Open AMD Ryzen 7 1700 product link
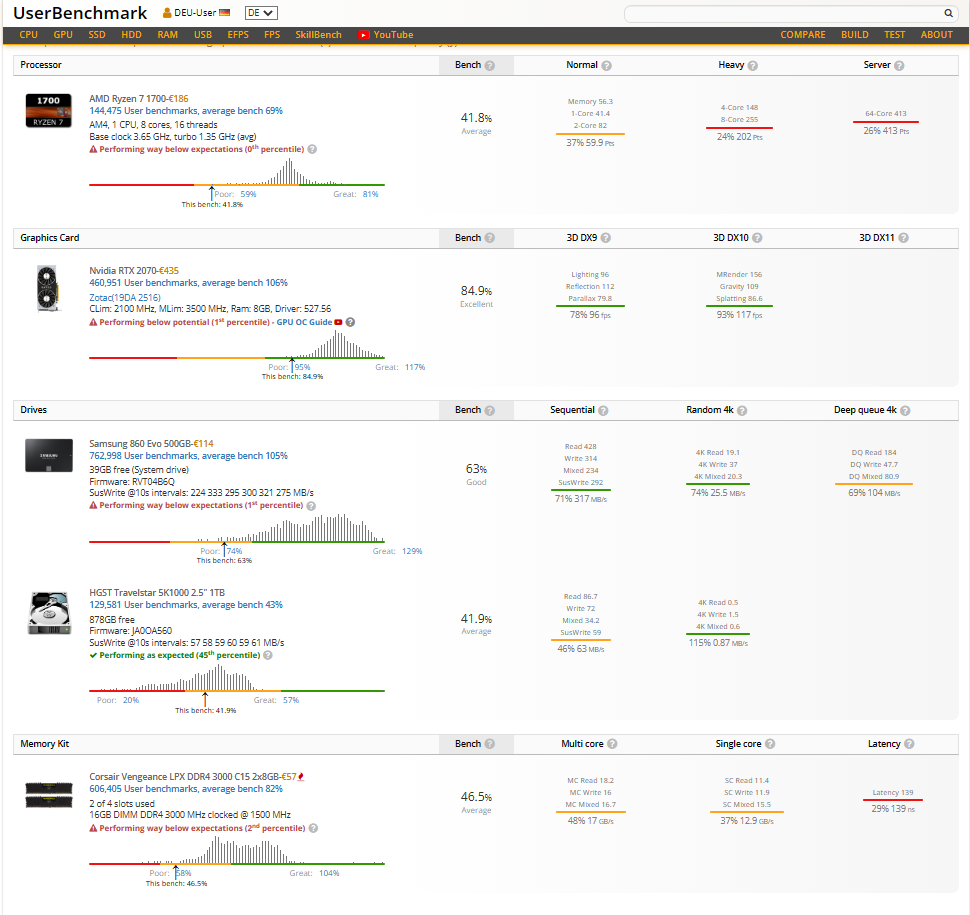Viewport: 970px width, 915px height. tap(127, 98)
